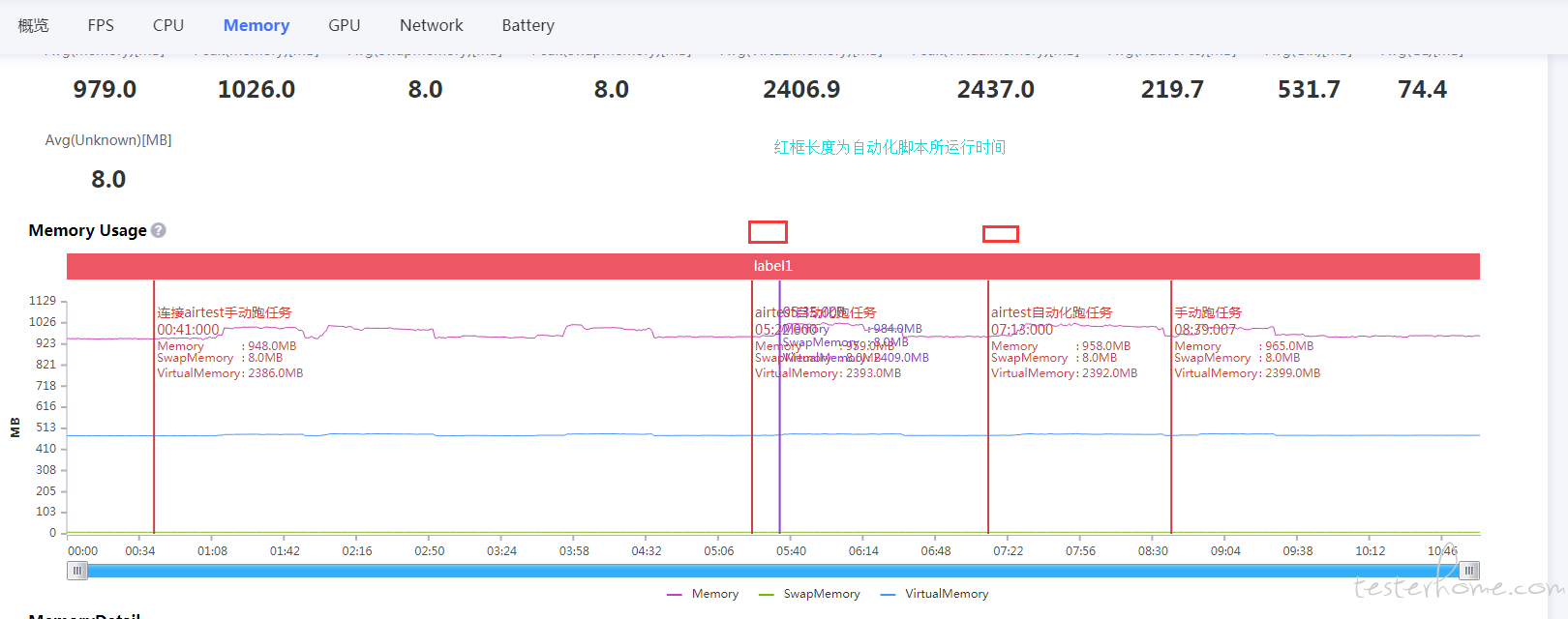This screenshot has width=1568, height=619.
Task: Click the Avg(Unknown)[MB] label
Action: [x=108, y=140]
